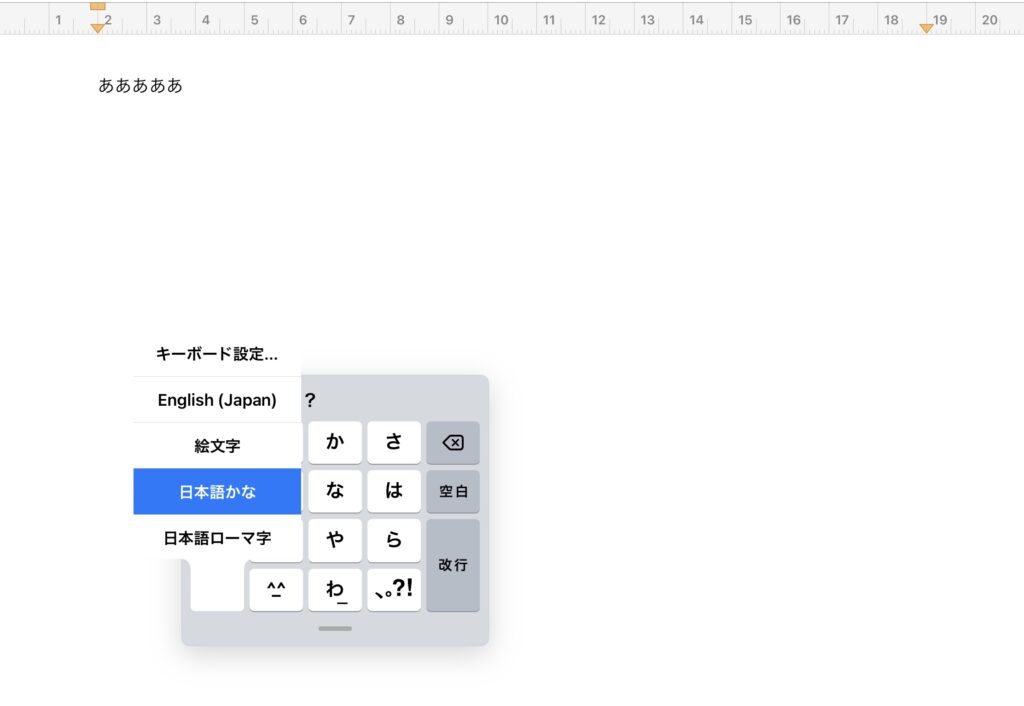Screen dimensions: 1024x706
Task: Open キーボード設定... from the keyboard menu
Action: tap(217, 353)
